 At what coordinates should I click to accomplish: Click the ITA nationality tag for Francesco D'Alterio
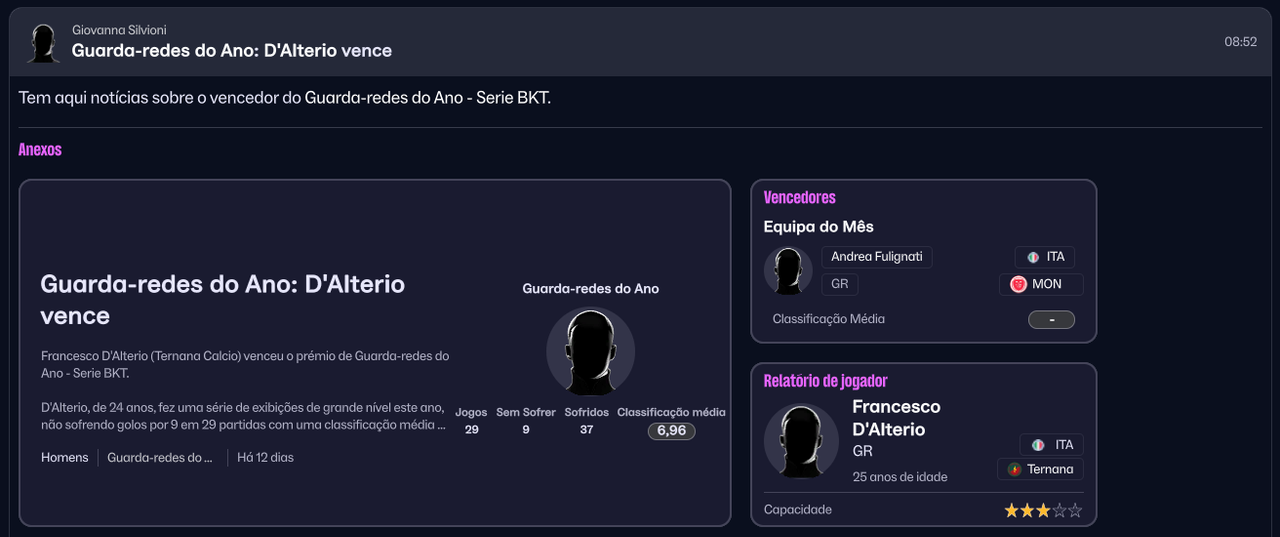1052,444
